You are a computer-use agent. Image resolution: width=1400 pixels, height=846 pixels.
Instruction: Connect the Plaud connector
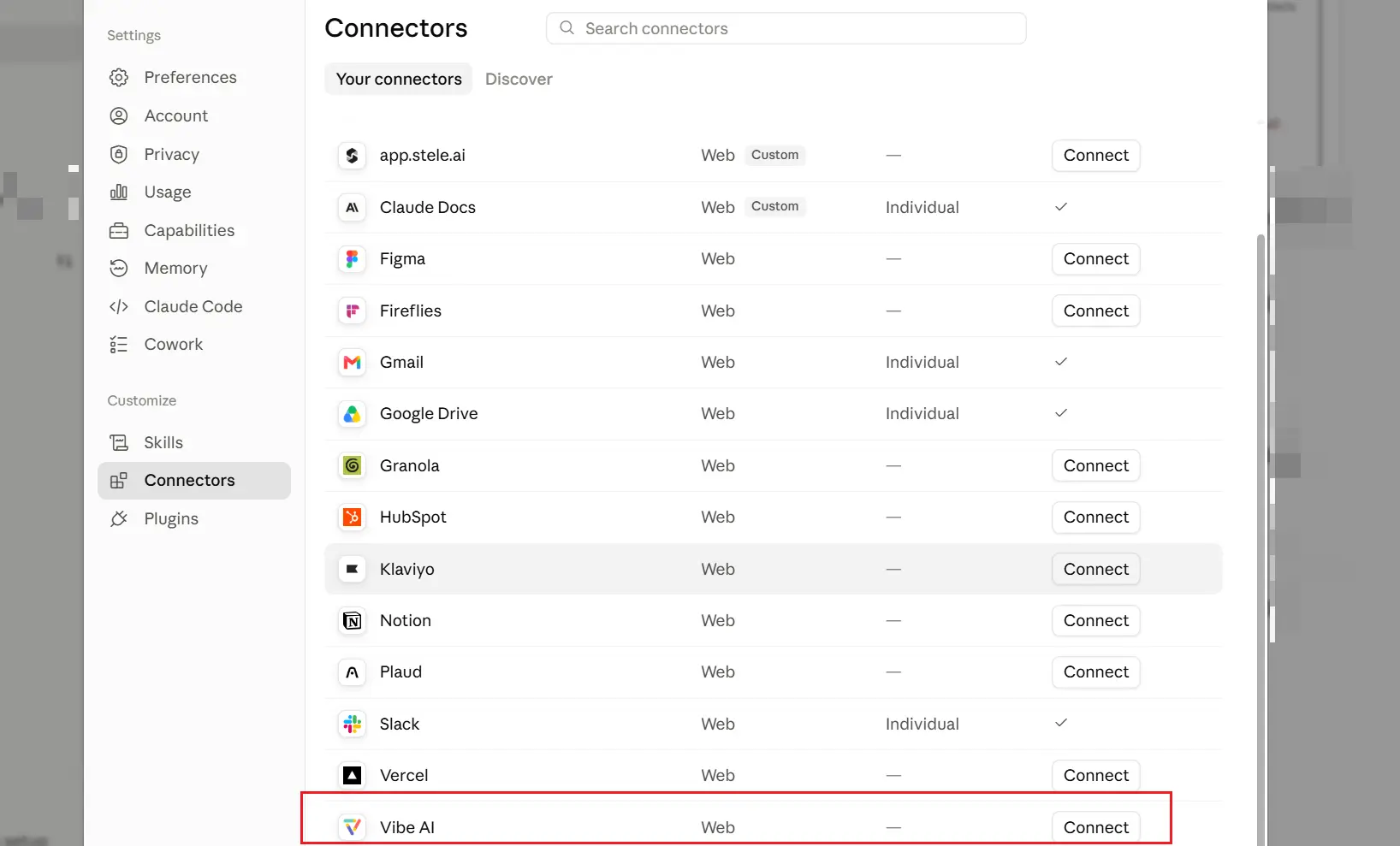[1095, 672]
